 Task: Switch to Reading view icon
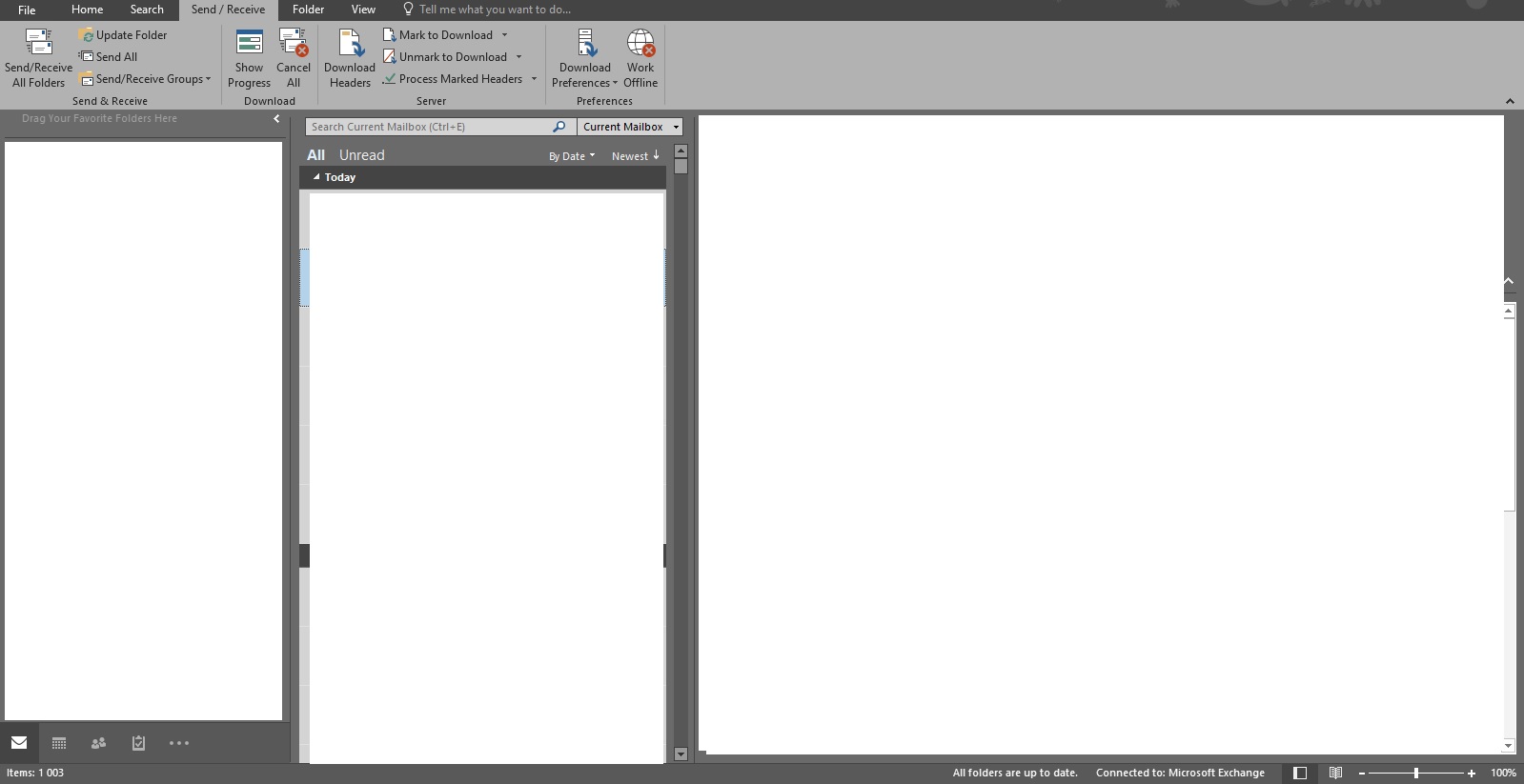pyautogui.click(x=1336, y=774)
